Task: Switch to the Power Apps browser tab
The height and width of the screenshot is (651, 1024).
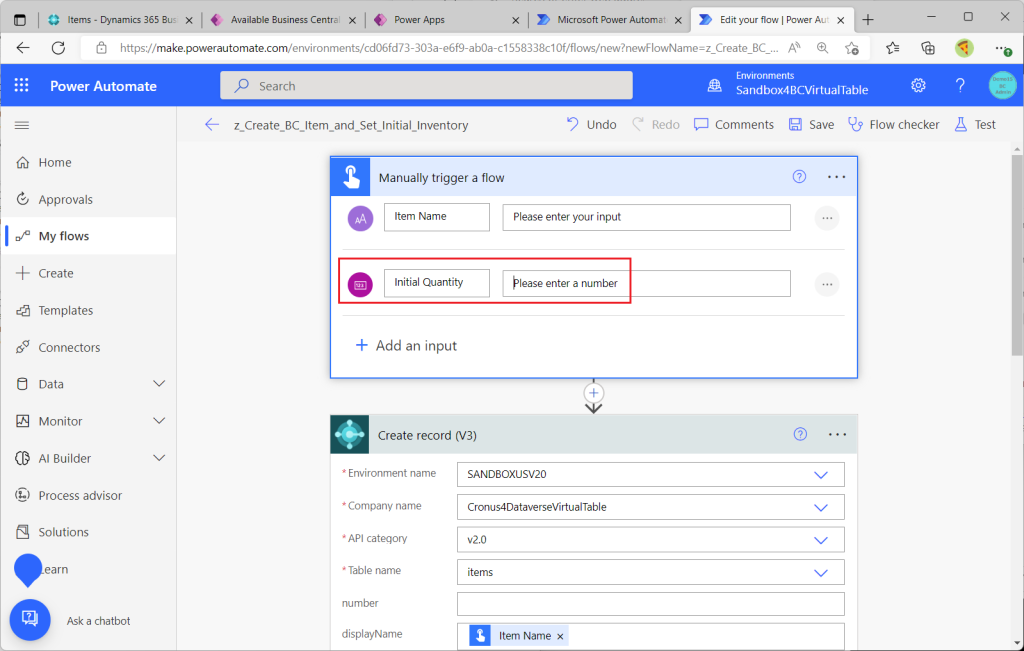Action: [446, 20]
